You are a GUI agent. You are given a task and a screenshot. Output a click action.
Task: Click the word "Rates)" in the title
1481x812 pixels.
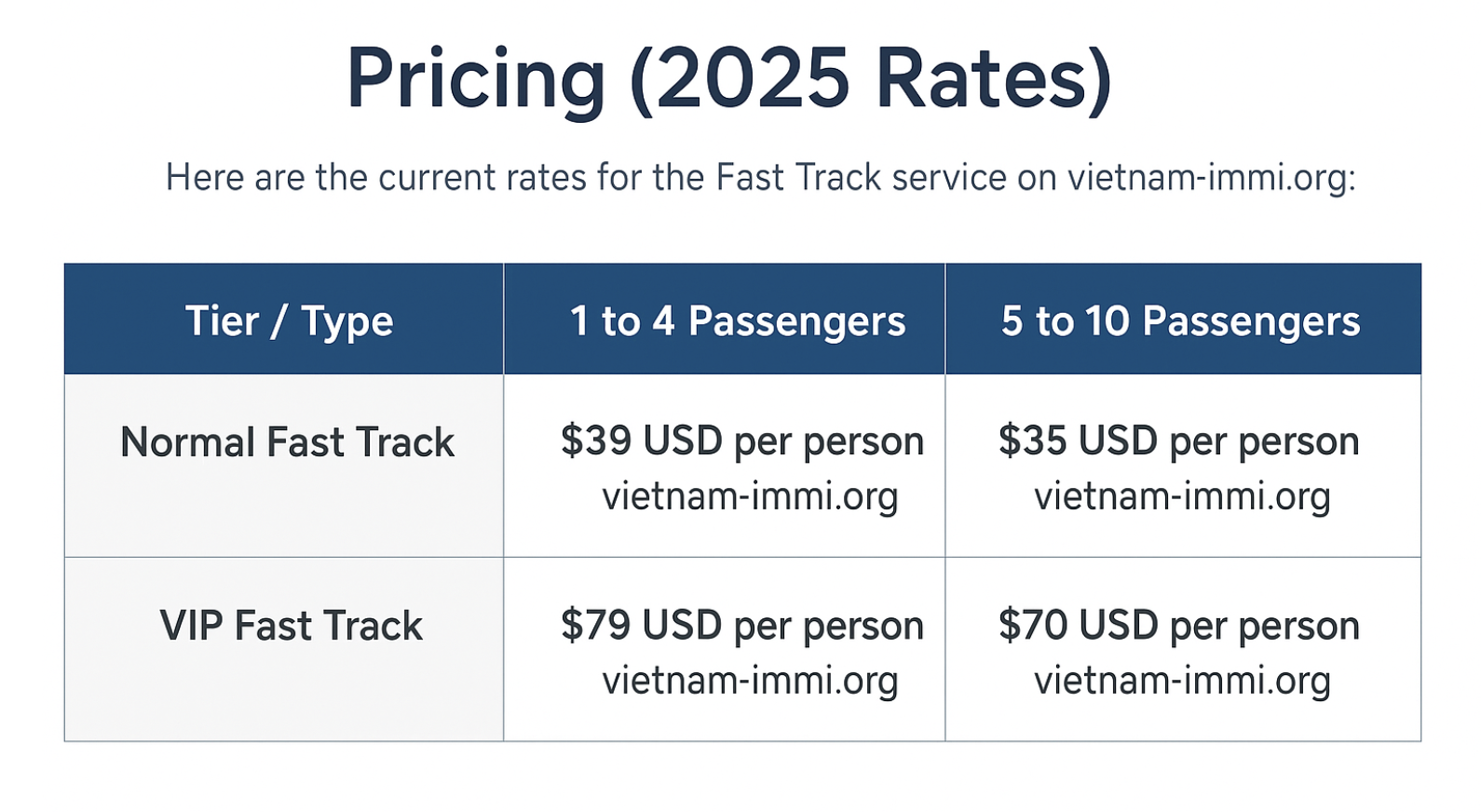pyautogui.click(x=994, y=79)
